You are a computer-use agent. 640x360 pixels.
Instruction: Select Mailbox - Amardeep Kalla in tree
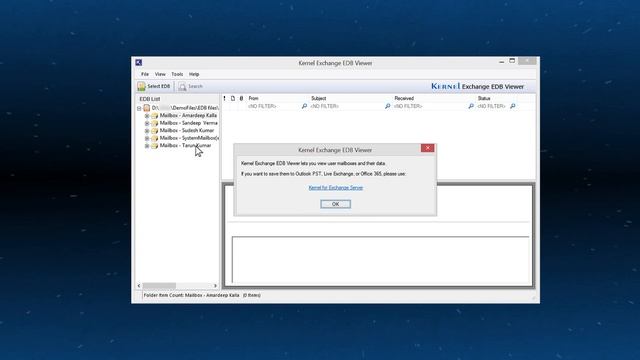click(188, 116)
